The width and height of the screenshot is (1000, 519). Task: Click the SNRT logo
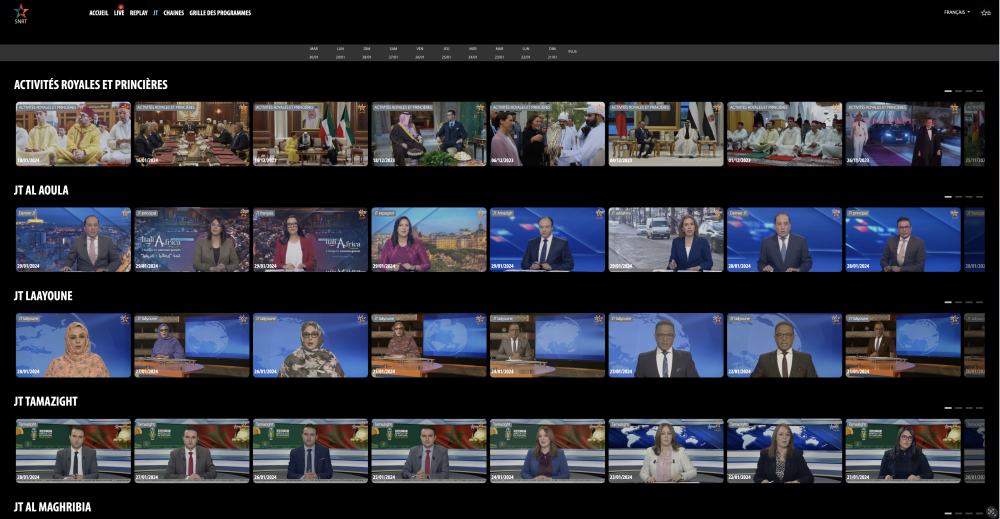(21, 13)
